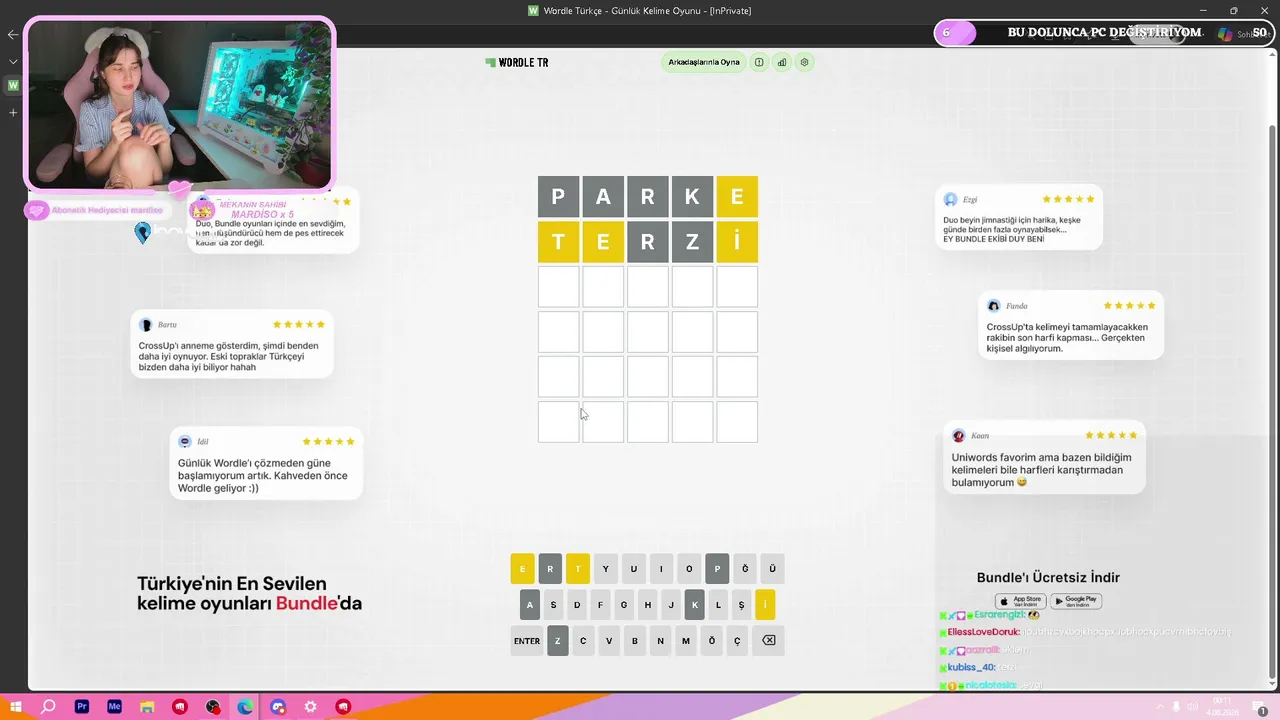The height and width of the screenshot is (720, 1280).
Task: Select the Wordle tab in the vertical tab bar
Action: pos(13,85)
